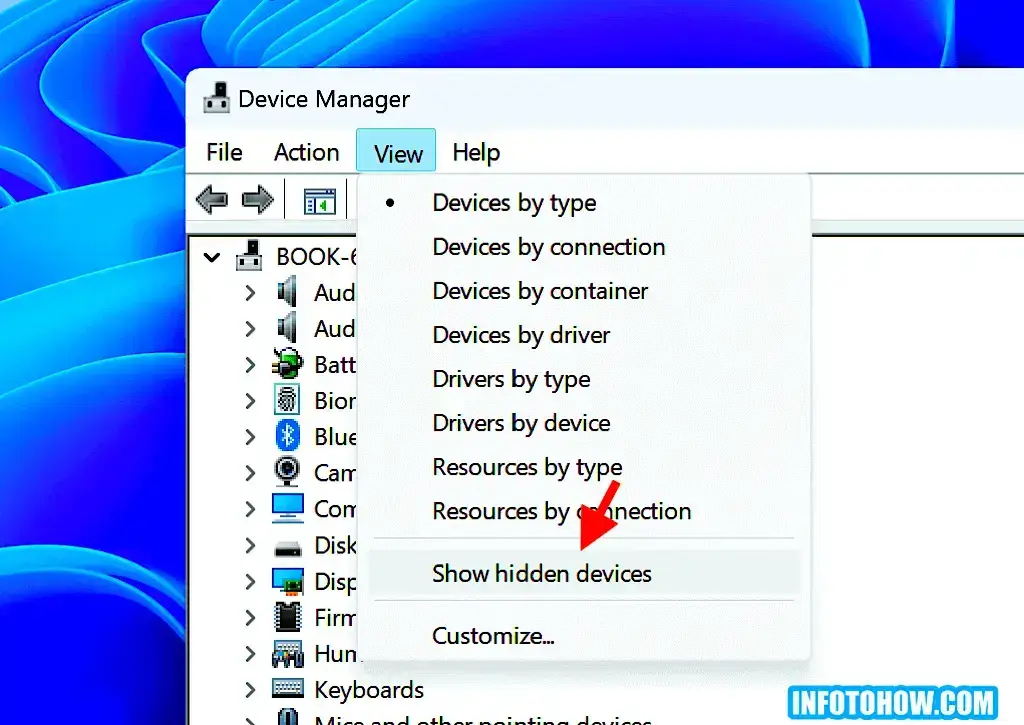This screenshot has width=1024, height=725.
Task: Open the Action menu
Action: tap(306, 152)
